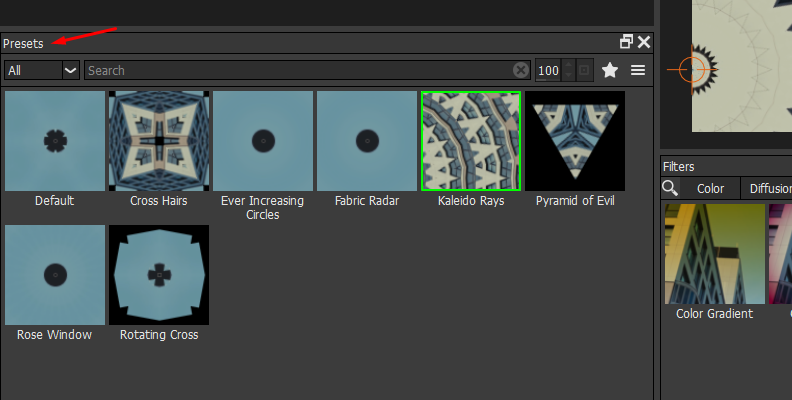Image resolution: width=792 pixels, height=400 pixels.
Task: Click the thumbnail size reset button
Action: pyautogui.click(x=585, y=70)
